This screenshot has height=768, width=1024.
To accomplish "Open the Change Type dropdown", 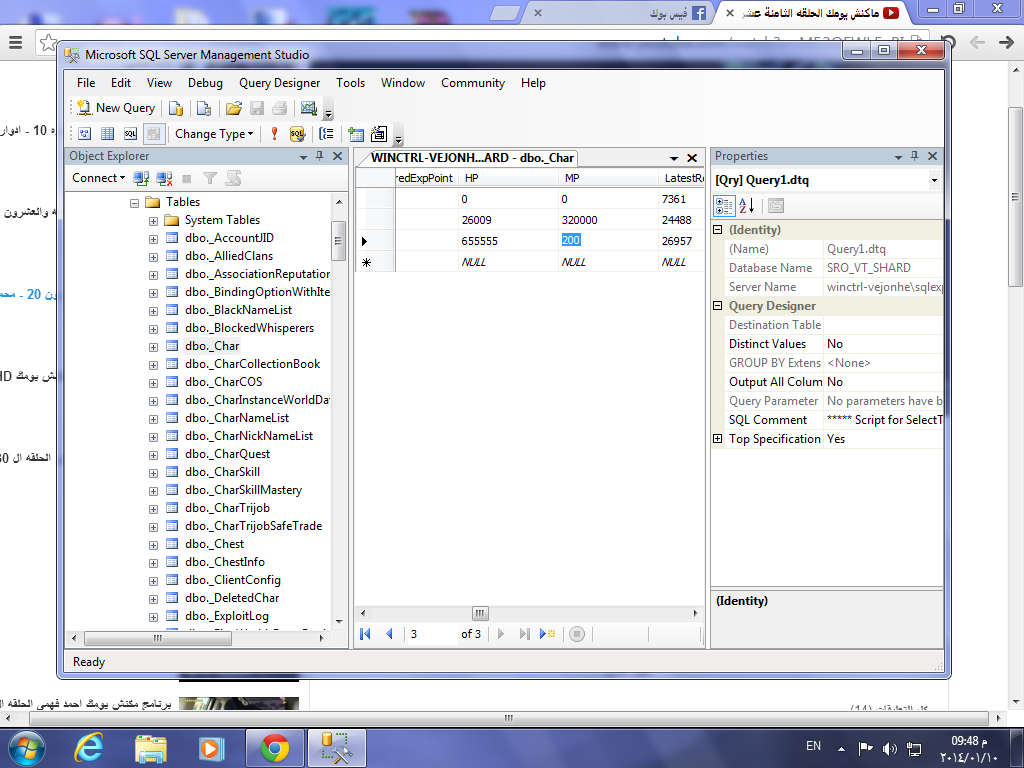I will [x=214, y=134].
